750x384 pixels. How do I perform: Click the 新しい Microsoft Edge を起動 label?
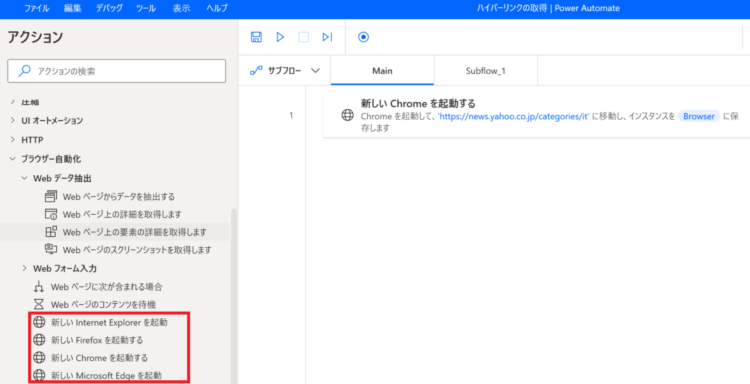[x=106, y=375]
